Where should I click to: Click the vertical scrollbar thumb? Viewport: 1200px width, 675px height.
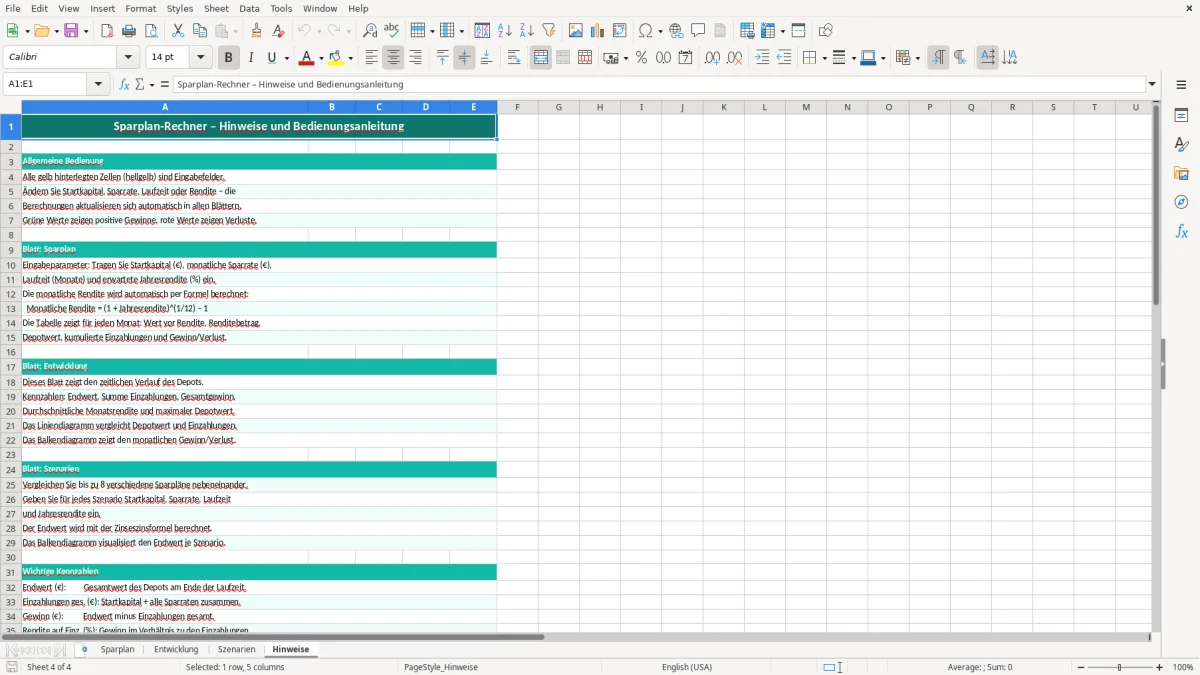[x=1156, y=205]
